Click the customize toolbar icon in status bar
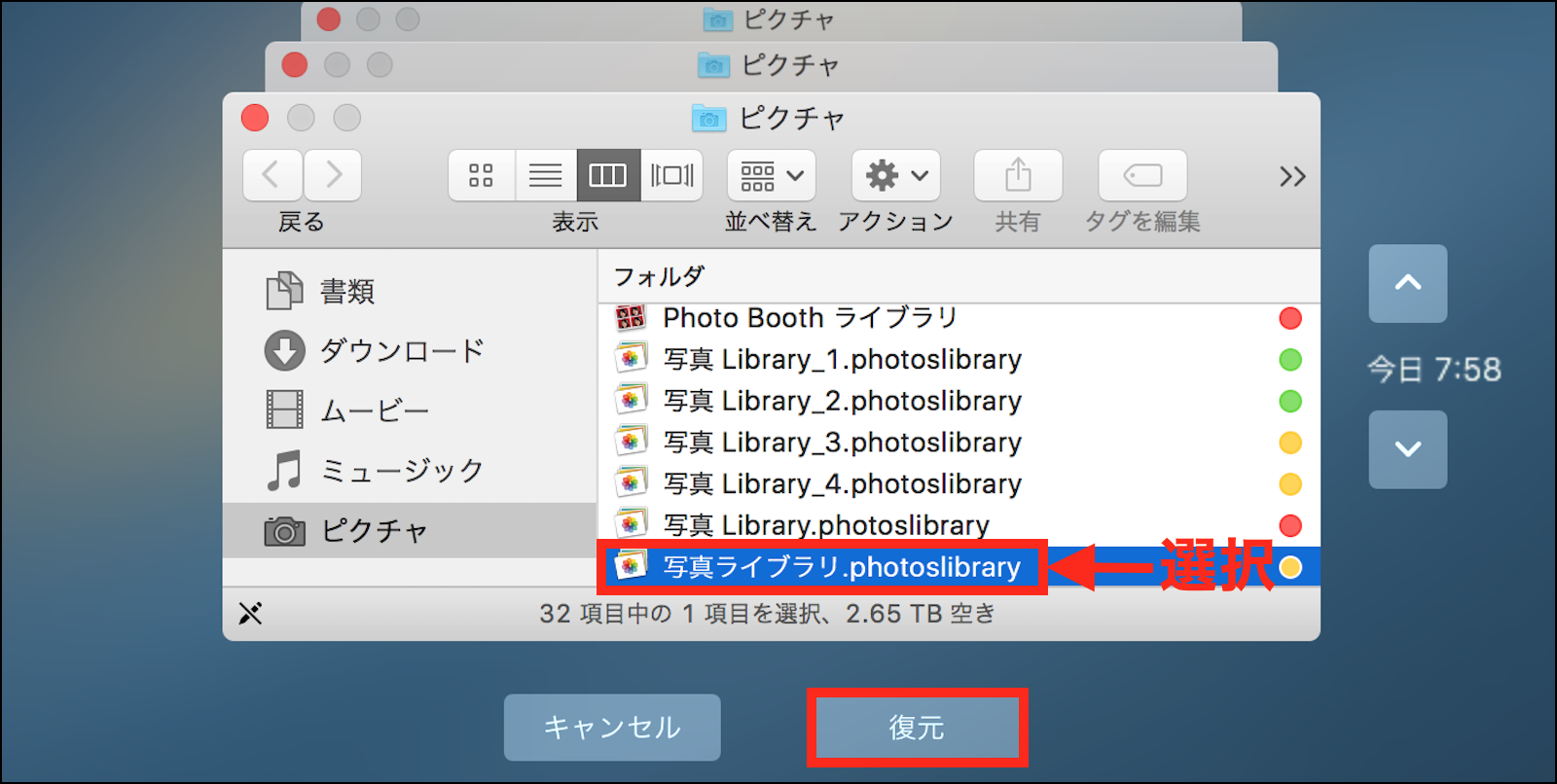The width and height of the screenshot is (1557, 784). coord(250,614)
